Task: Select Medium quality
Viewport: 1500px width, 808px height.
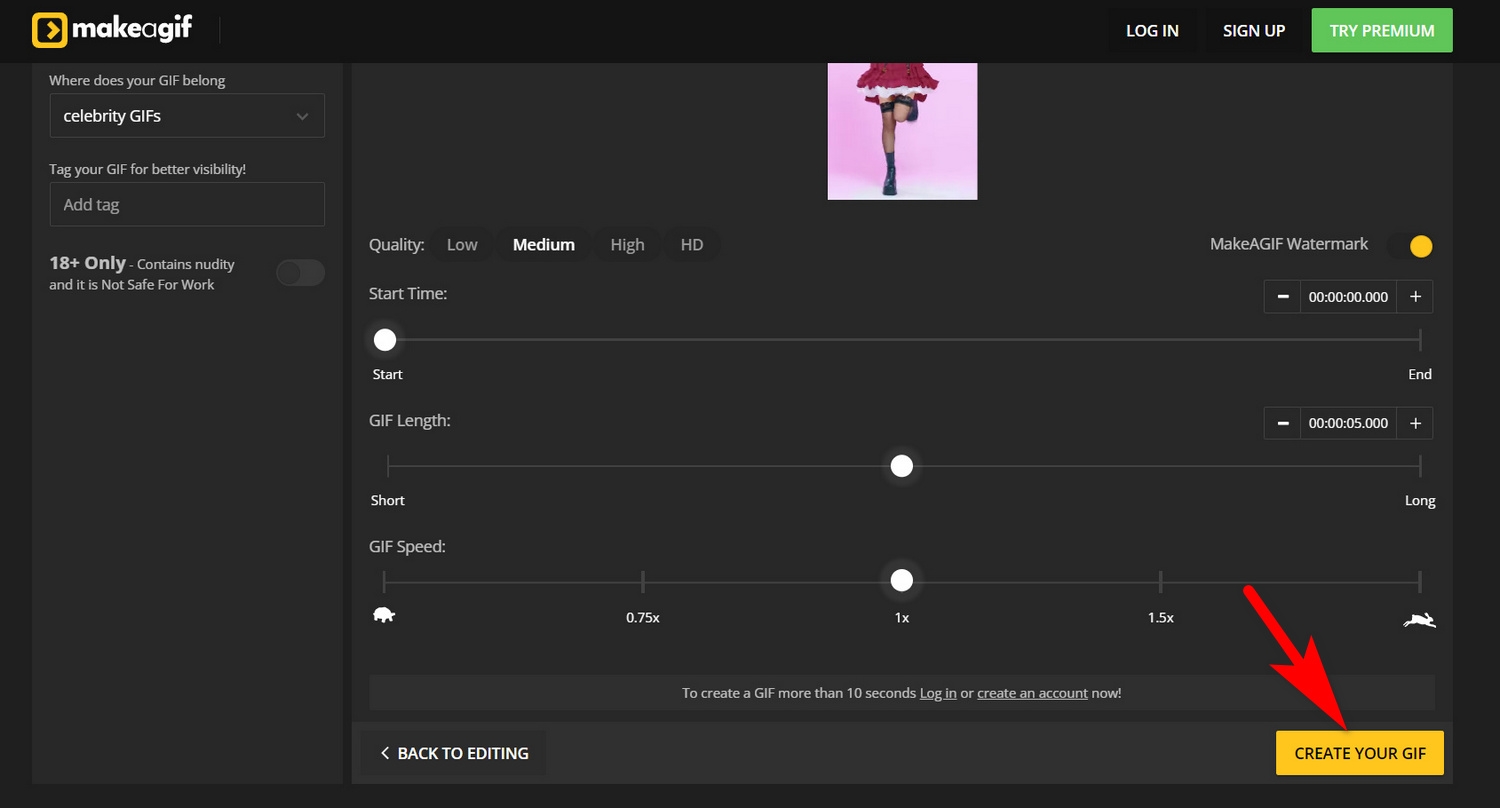Action: point(544,245)
